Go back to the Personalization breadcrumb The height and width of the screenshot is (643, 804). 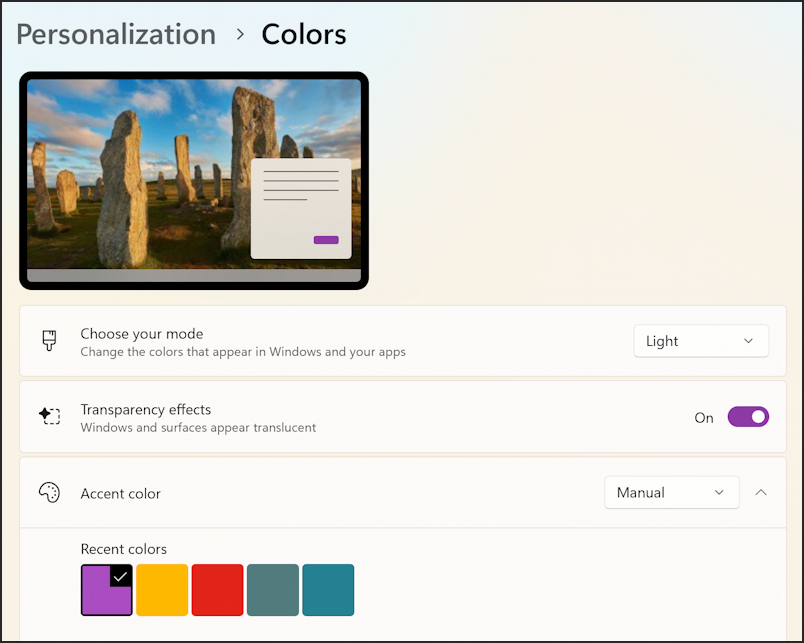click(116, 34)
